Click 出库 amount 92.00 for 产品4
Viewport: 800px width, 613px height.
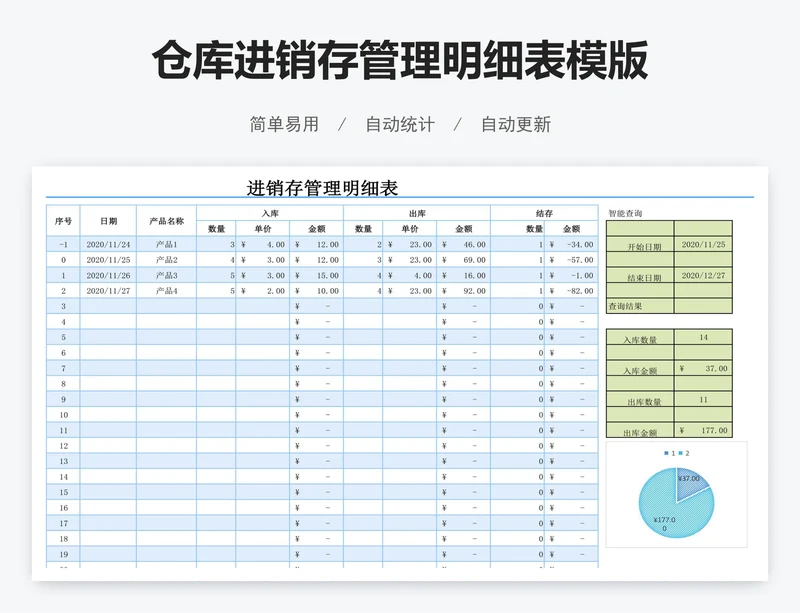[463, 291]
